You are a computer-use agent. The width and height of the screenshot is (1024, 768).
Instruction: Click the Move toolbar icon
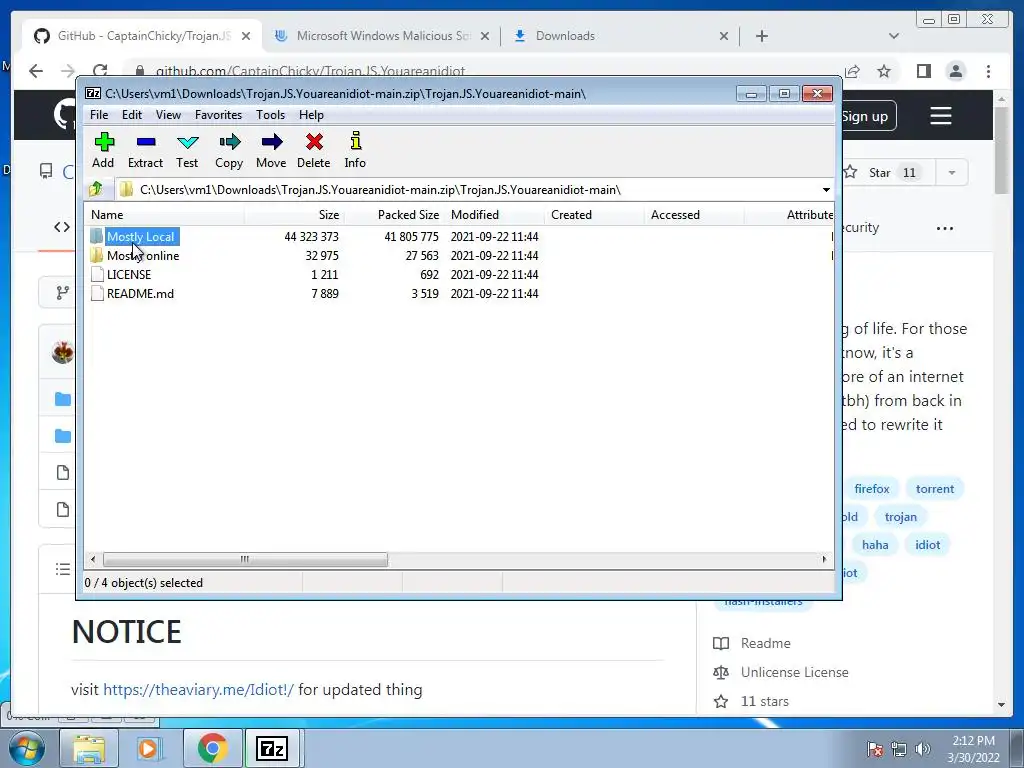tap(271, 150)
